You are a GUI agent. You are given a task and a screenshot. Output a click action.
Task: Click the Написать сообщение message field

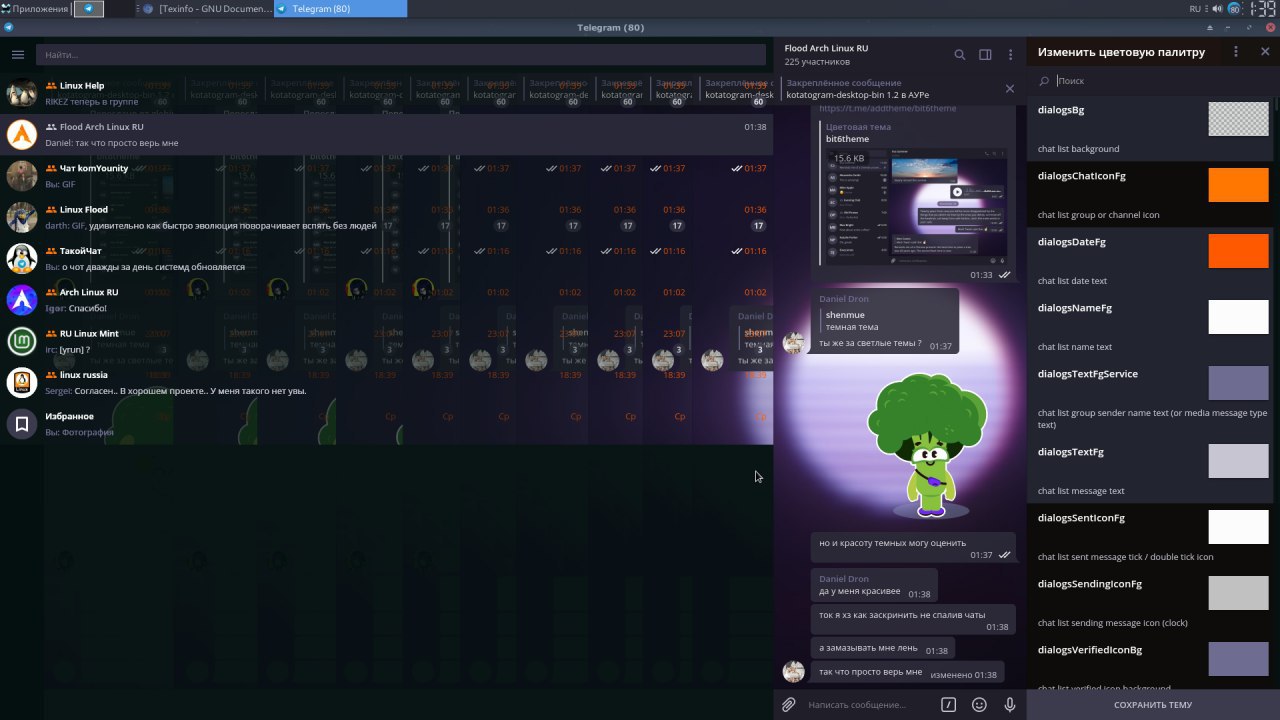[x=870, y=705]
